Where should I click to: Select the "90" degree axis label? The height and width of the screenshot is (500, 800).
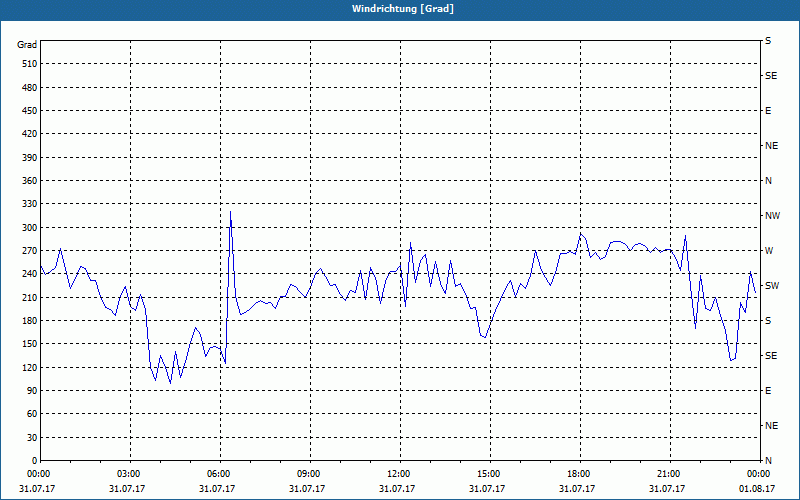32,391
